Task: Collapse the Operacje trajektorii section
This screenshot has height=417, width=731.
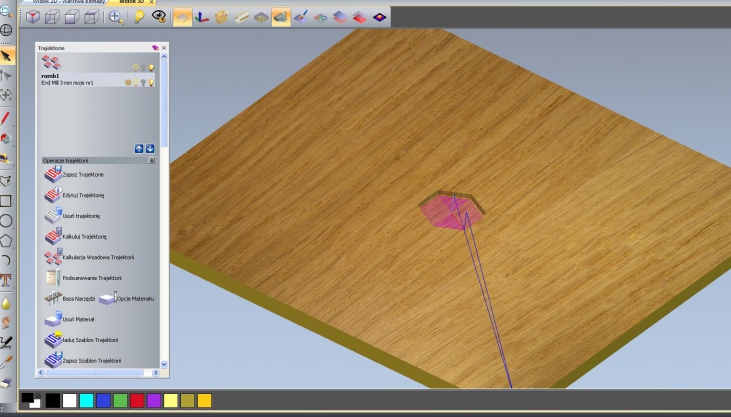Action: pos(151,160)
